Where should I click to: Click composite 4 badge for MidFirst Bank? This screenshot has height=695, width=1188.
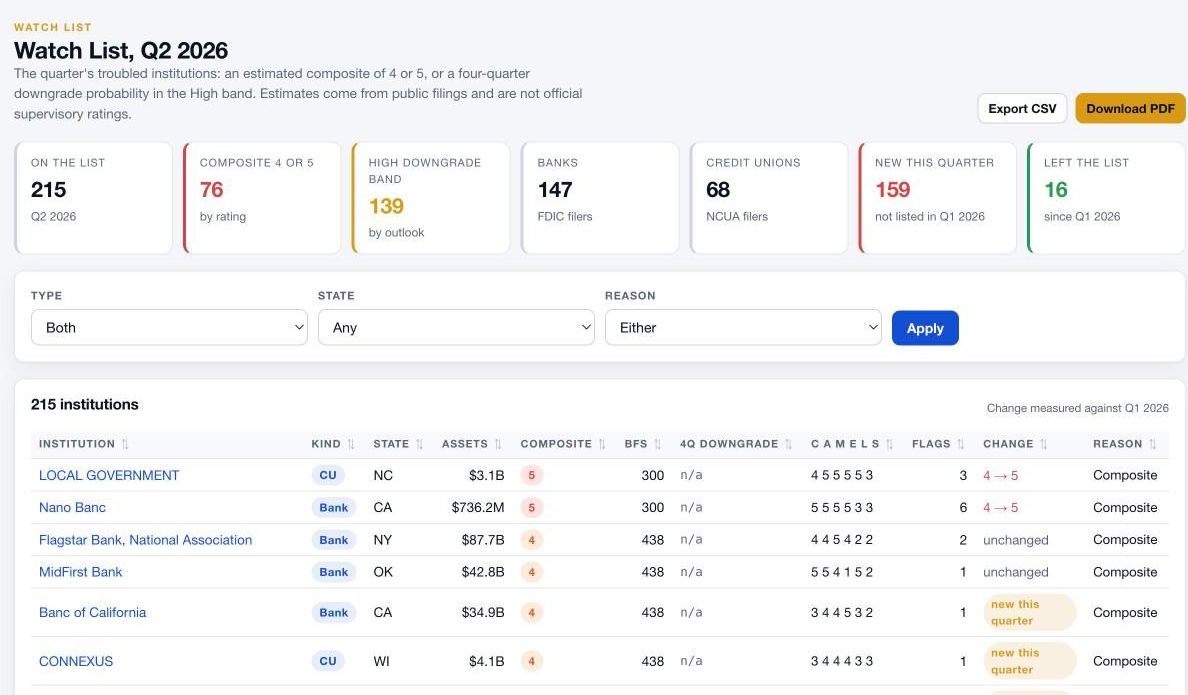coord(531,572)
